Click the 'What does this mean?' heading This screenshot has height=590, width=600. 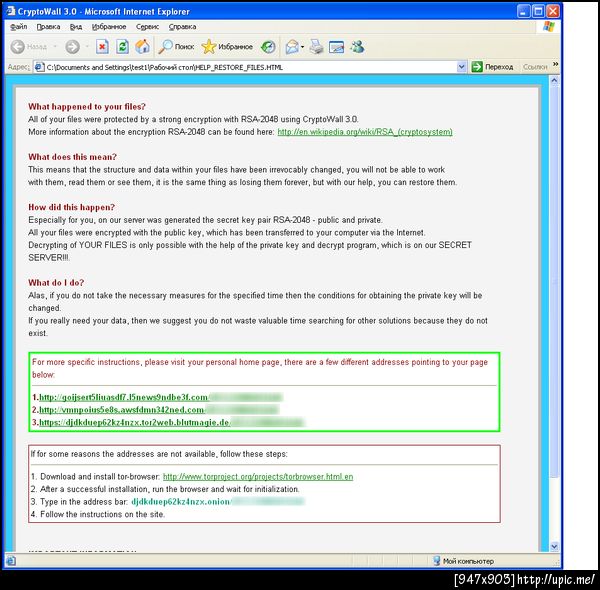click(x=72, y=157)
